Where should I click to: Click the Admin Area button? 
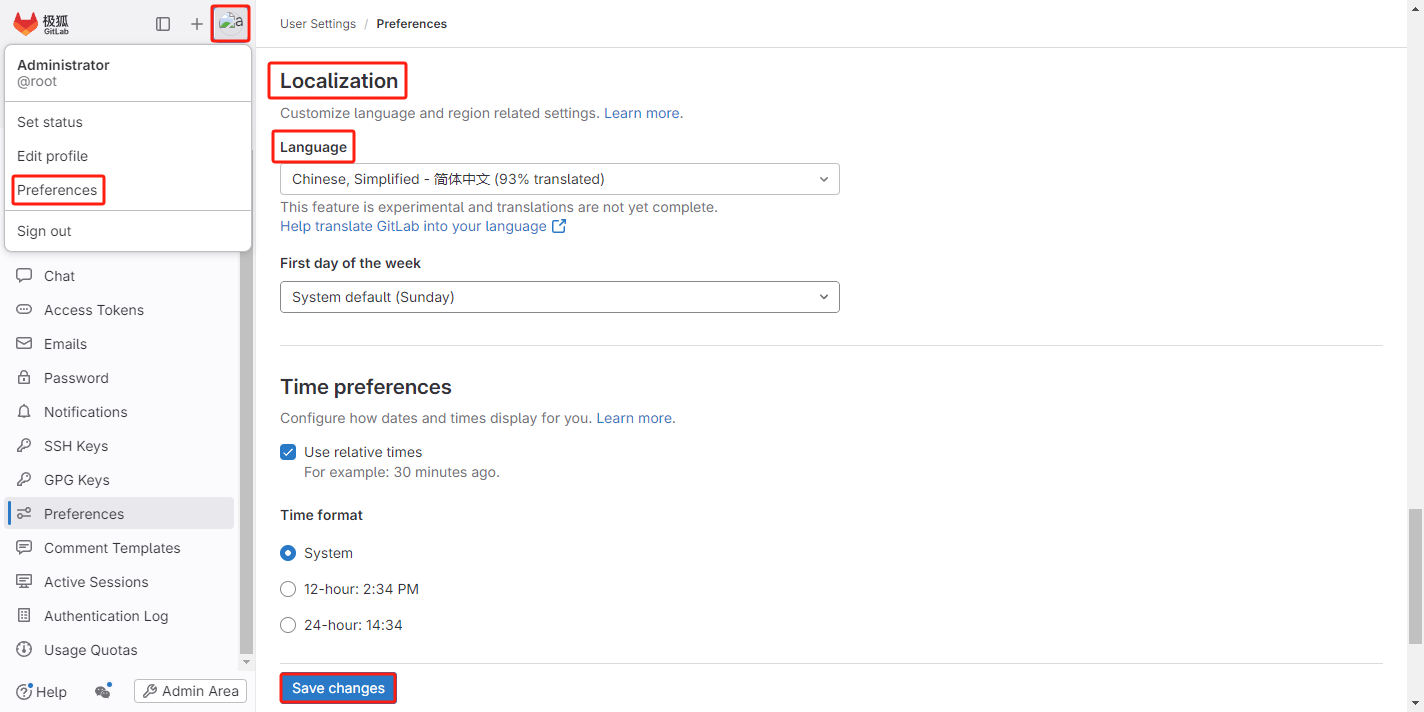coord(190,691)
